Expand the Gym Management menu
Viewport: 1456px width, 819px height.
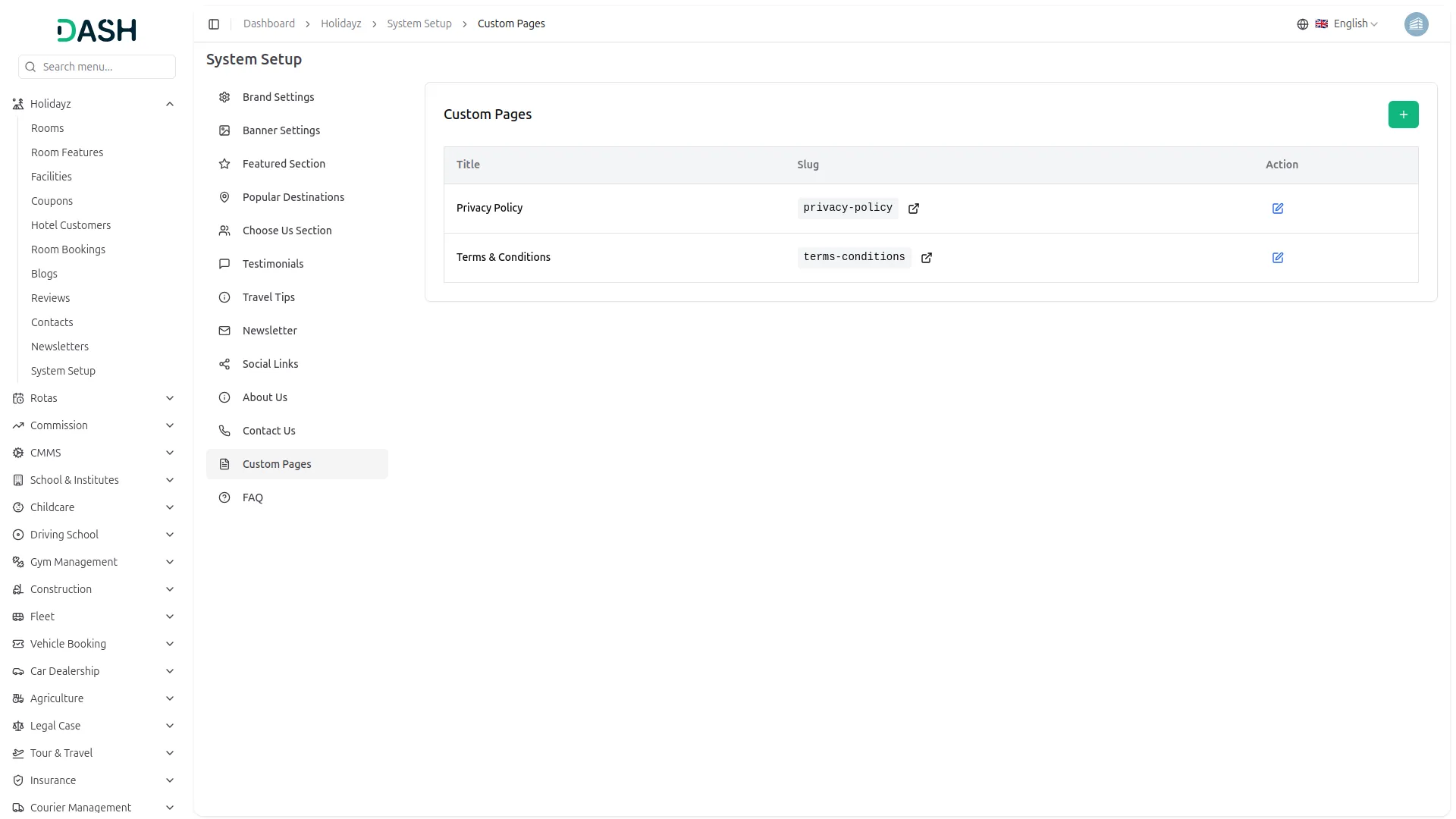pyautogui.click(x=170, y=562)
